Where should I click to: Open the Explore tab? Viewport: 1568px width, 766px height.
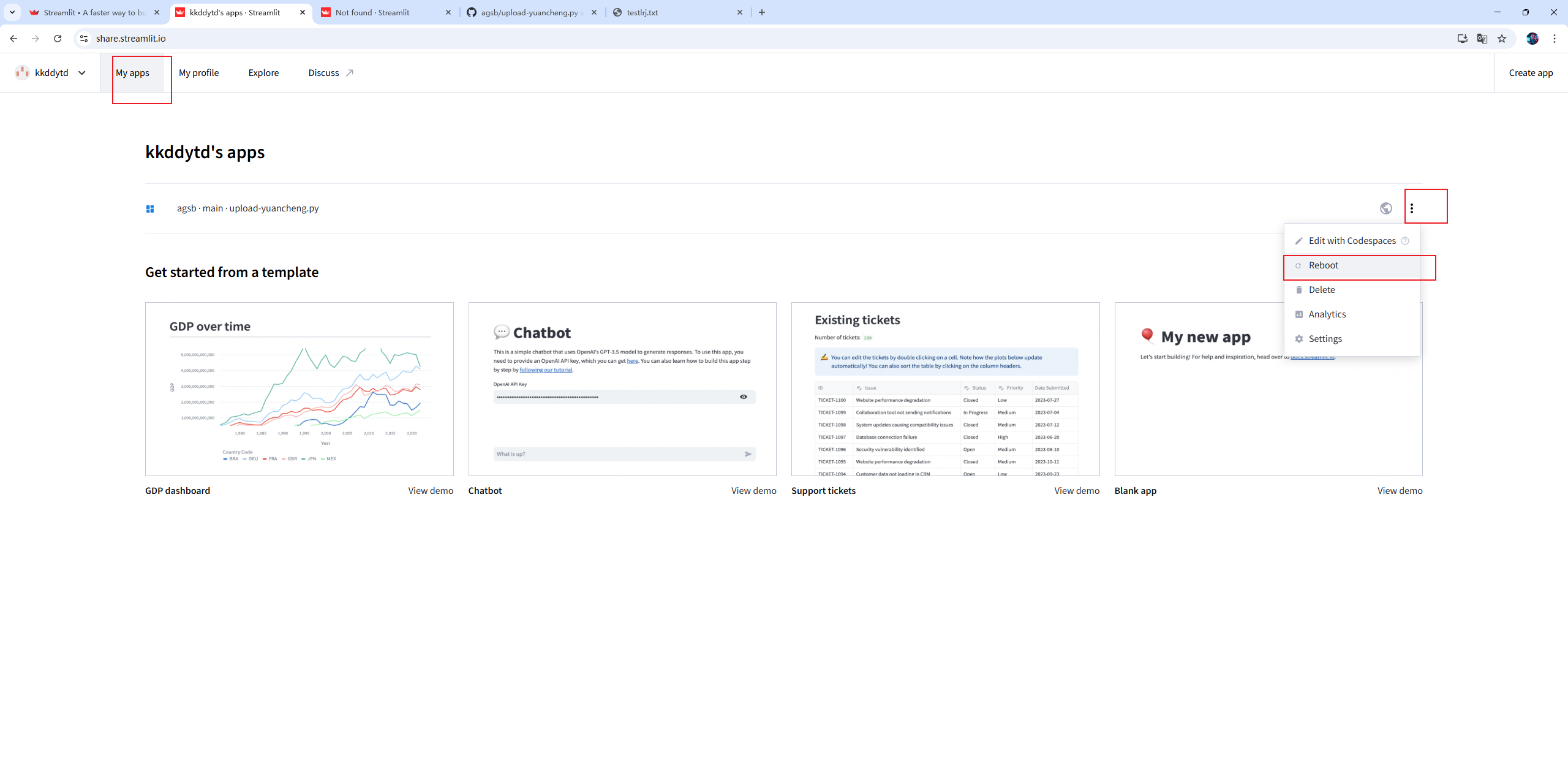pyautogui.click(x=264, y=73)
